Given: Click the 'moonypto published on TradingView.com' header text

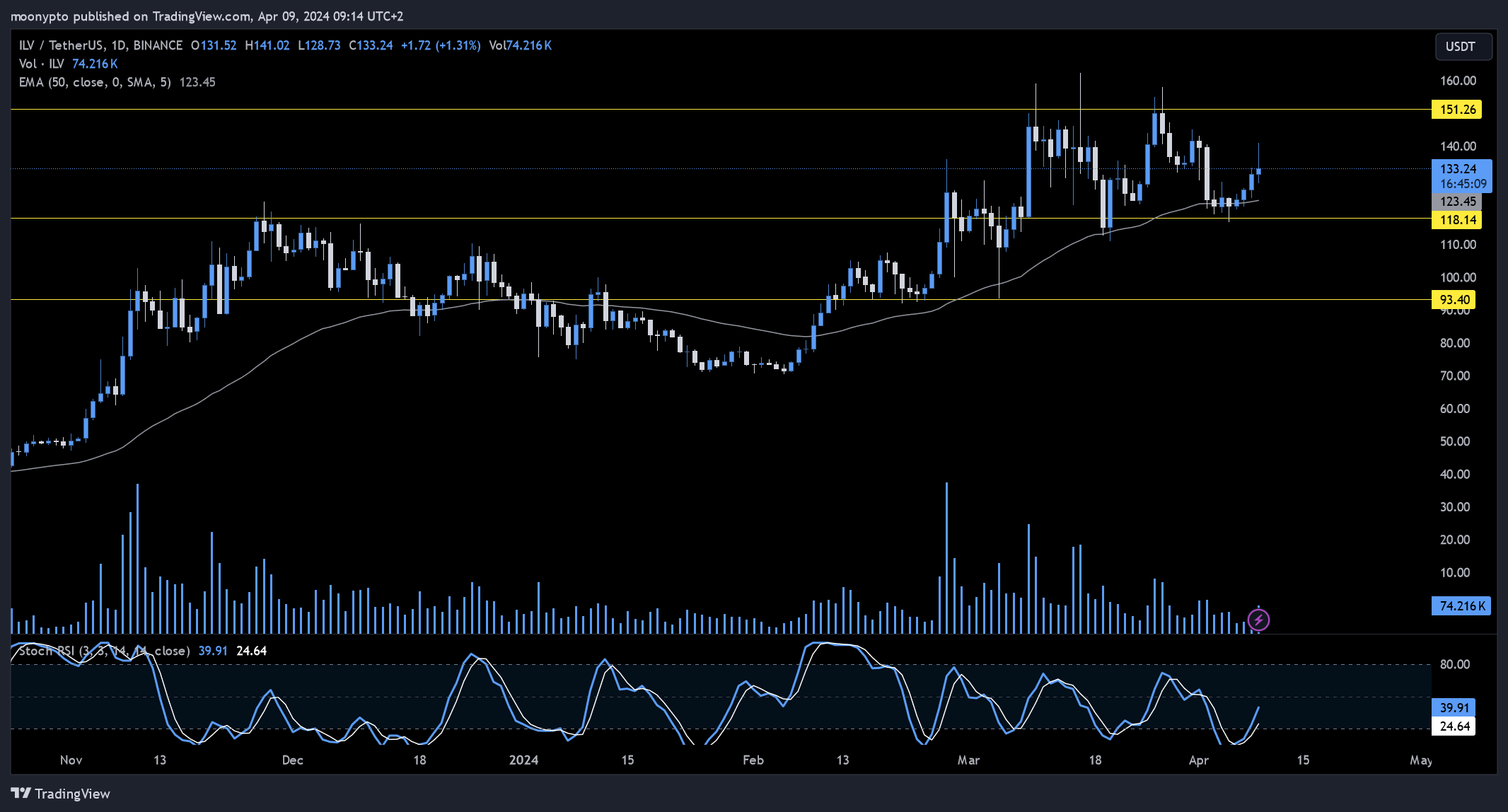Looking at the screenshot, I should pos(131,16).
